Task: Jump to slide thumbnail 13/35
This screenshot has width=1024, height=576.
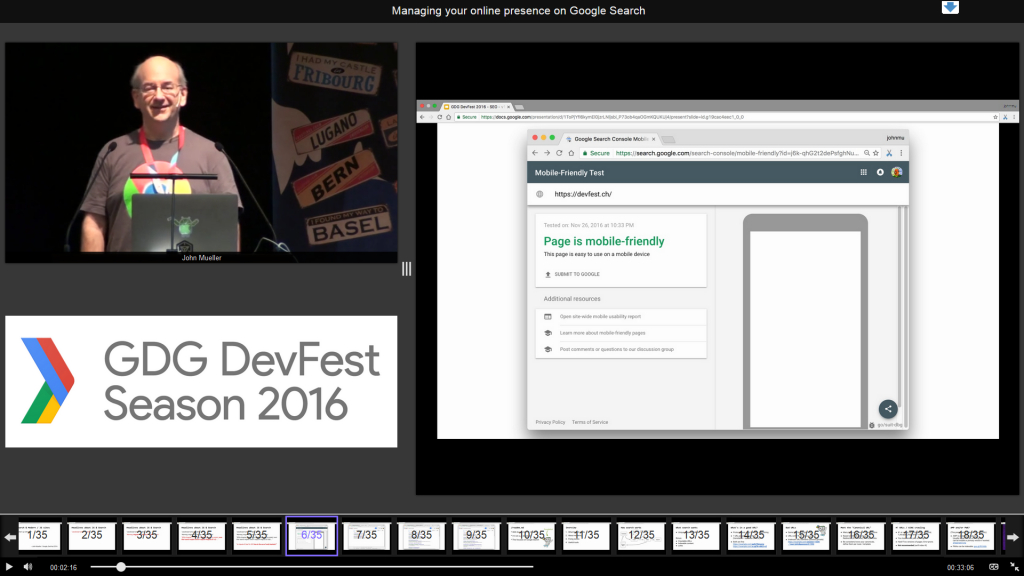Action: [696, 536]
